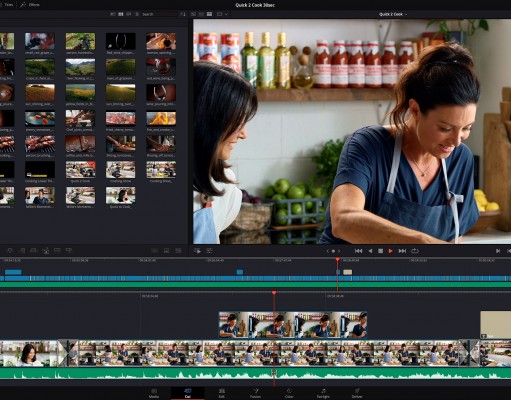511x400 pixels.
Task: Select the wine glass clip thumbnail
Action: [x=161, y=93]
